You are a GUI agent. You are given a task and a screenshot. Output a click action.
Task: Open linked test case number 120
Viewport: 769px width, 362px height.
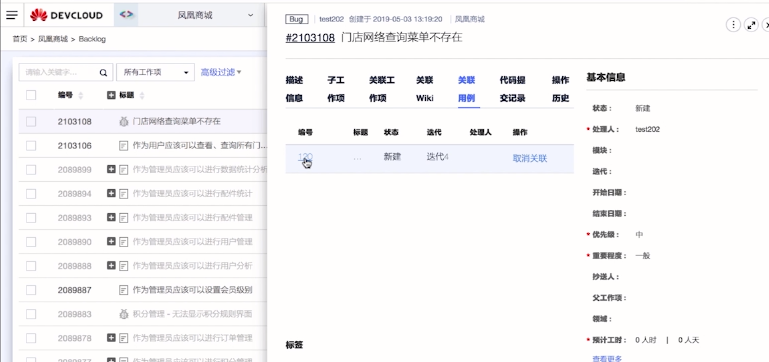point(305,157)
